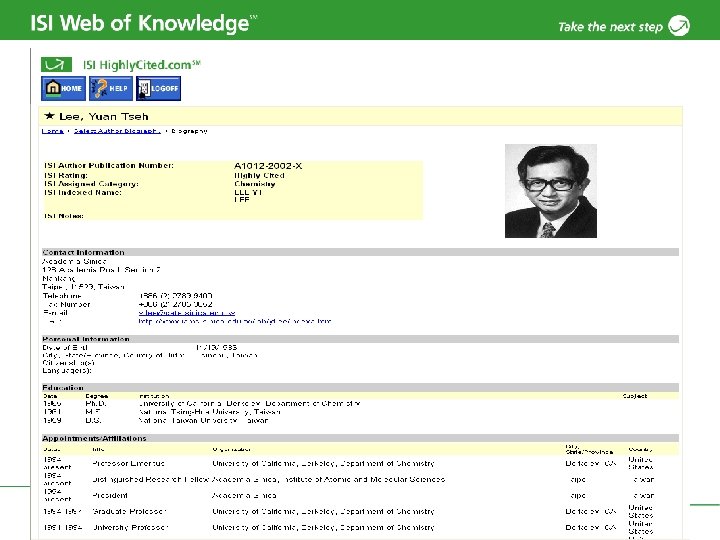Click the Take the next step globe icon
This screenshot has height=540, width=720.
coord(679,25)
